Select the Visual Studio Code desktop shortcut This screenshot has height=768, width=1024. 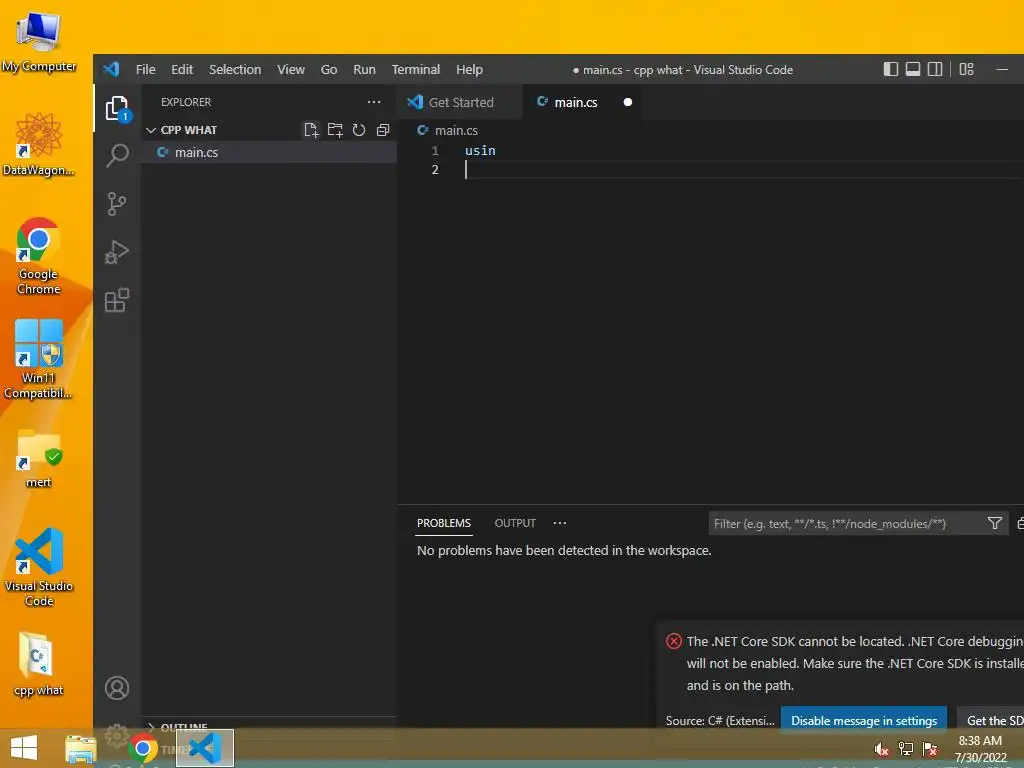click(39, 568)
